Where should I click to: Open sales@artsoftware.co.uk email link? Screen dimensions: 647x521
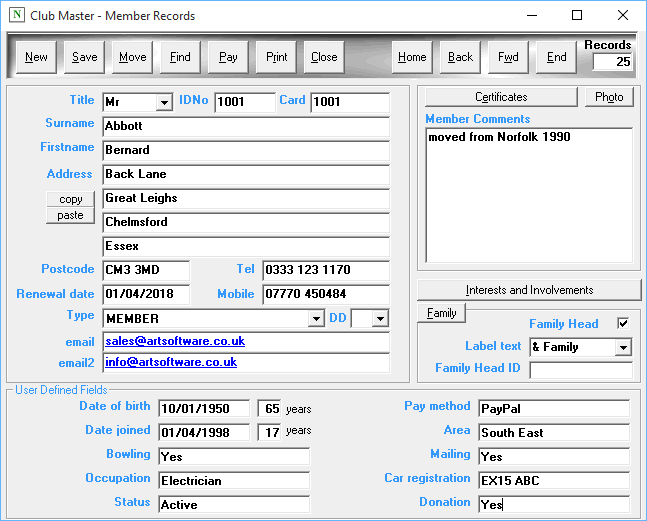point(175,341)
